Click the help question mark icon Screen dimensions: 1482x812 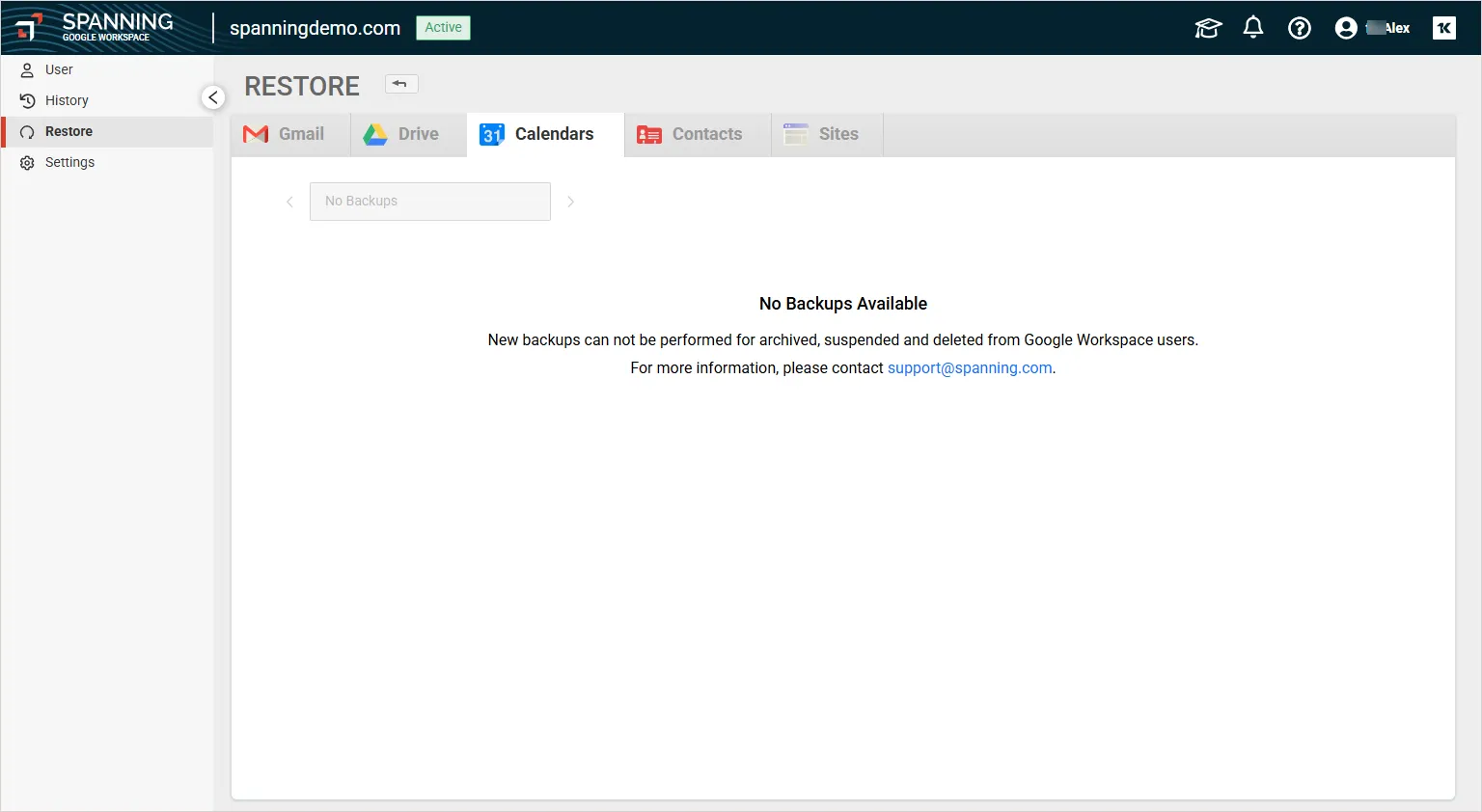click(1299, 28)
